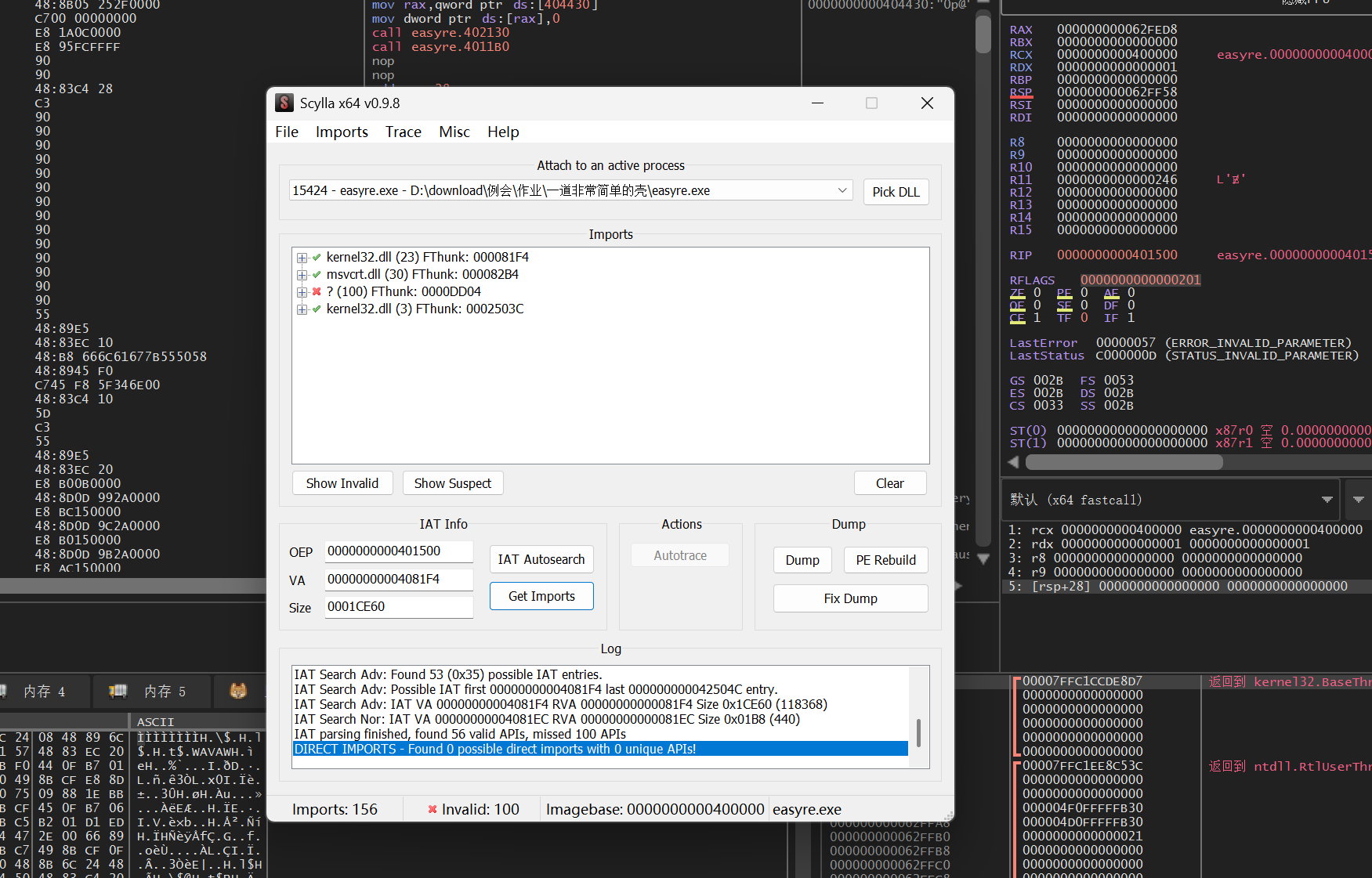1372x878 pixels.
Task: Click the green checkmark beside msvcrt.dll
Action: click(x=317, y=274)
